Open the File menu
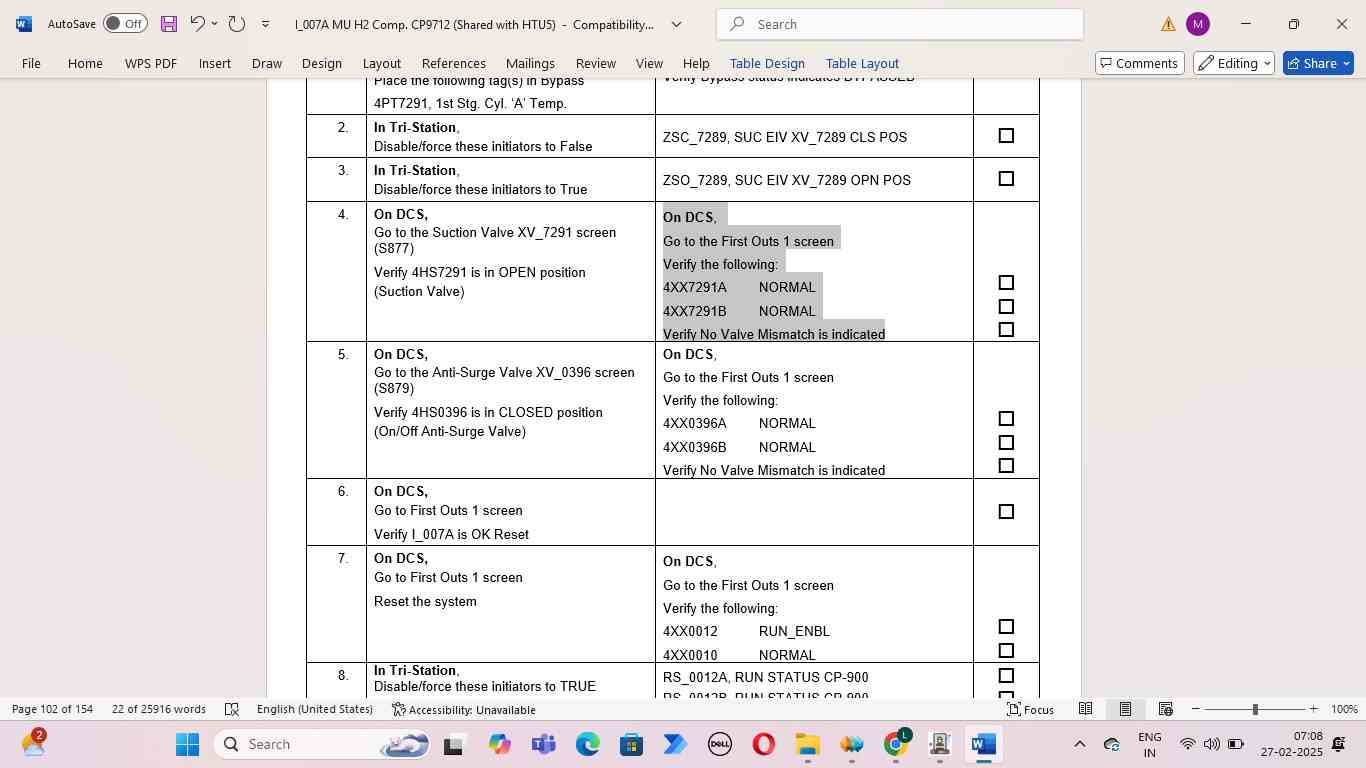 [x=31, y=63]
